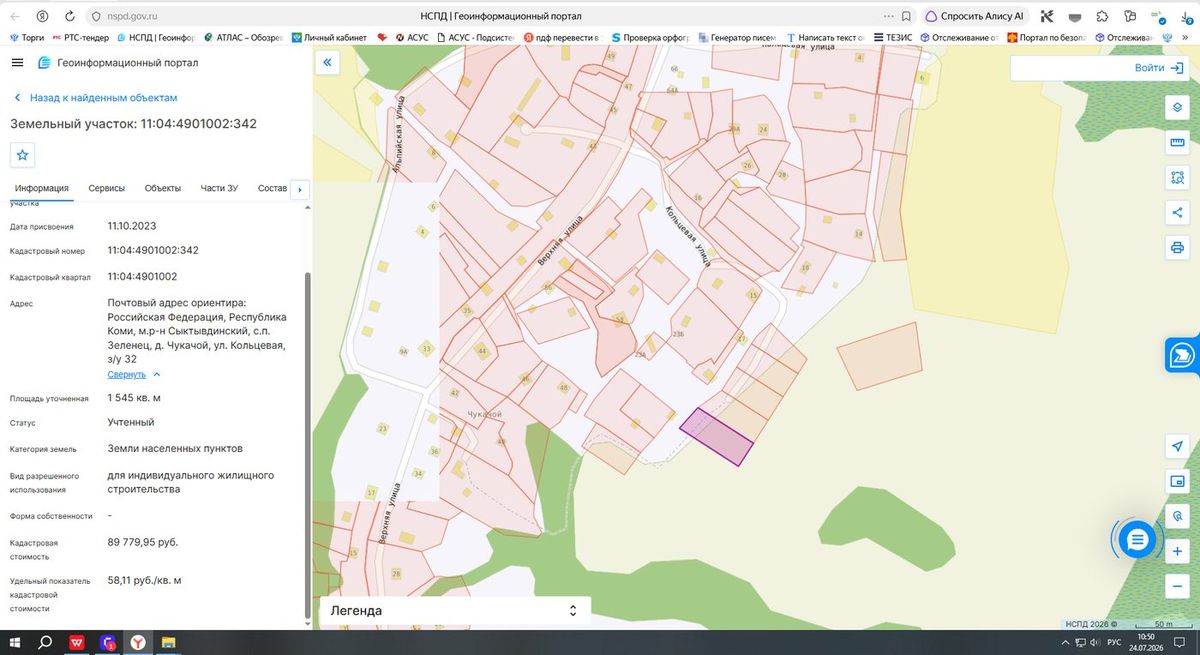
Task: Activate the search-by-area selection tool
Action: pos(1177,177)
